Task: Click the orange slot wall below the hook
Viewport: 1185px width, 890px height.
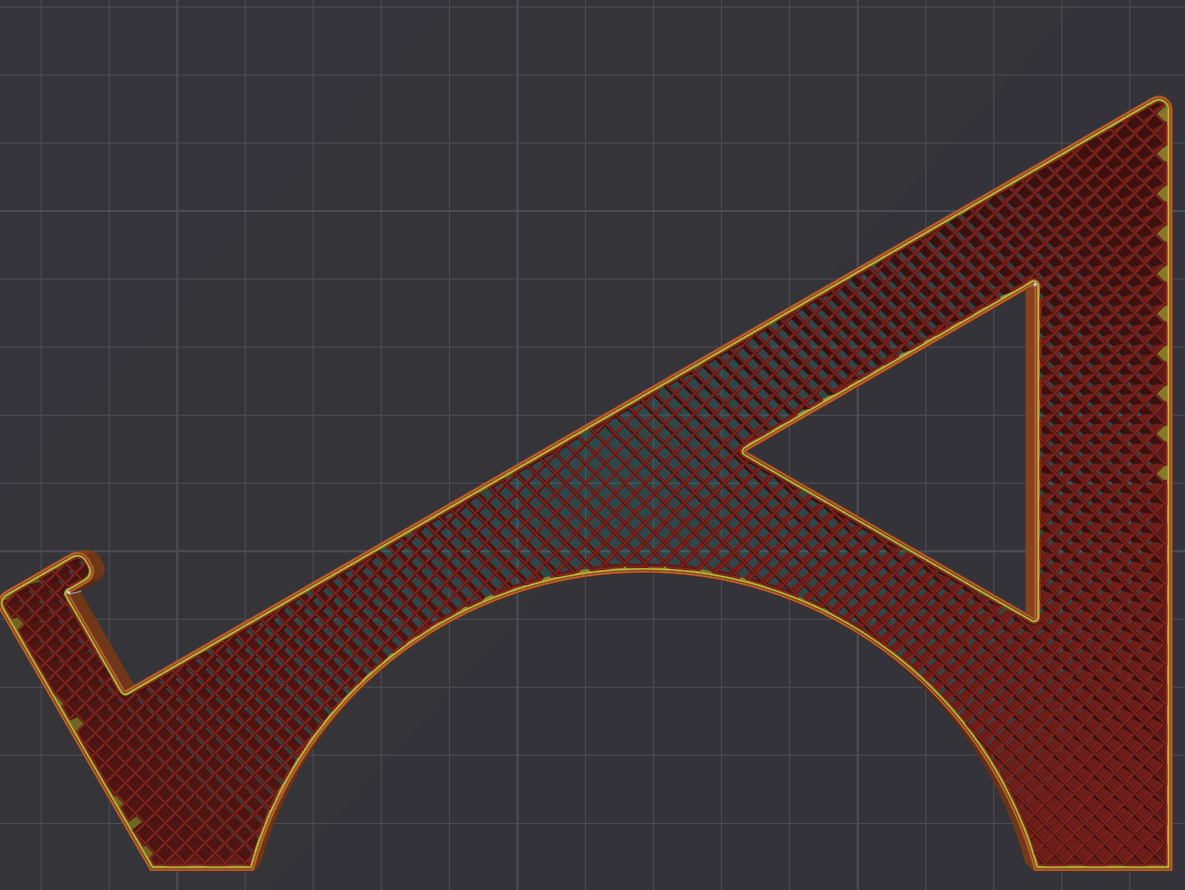Action: pos(104,640)
